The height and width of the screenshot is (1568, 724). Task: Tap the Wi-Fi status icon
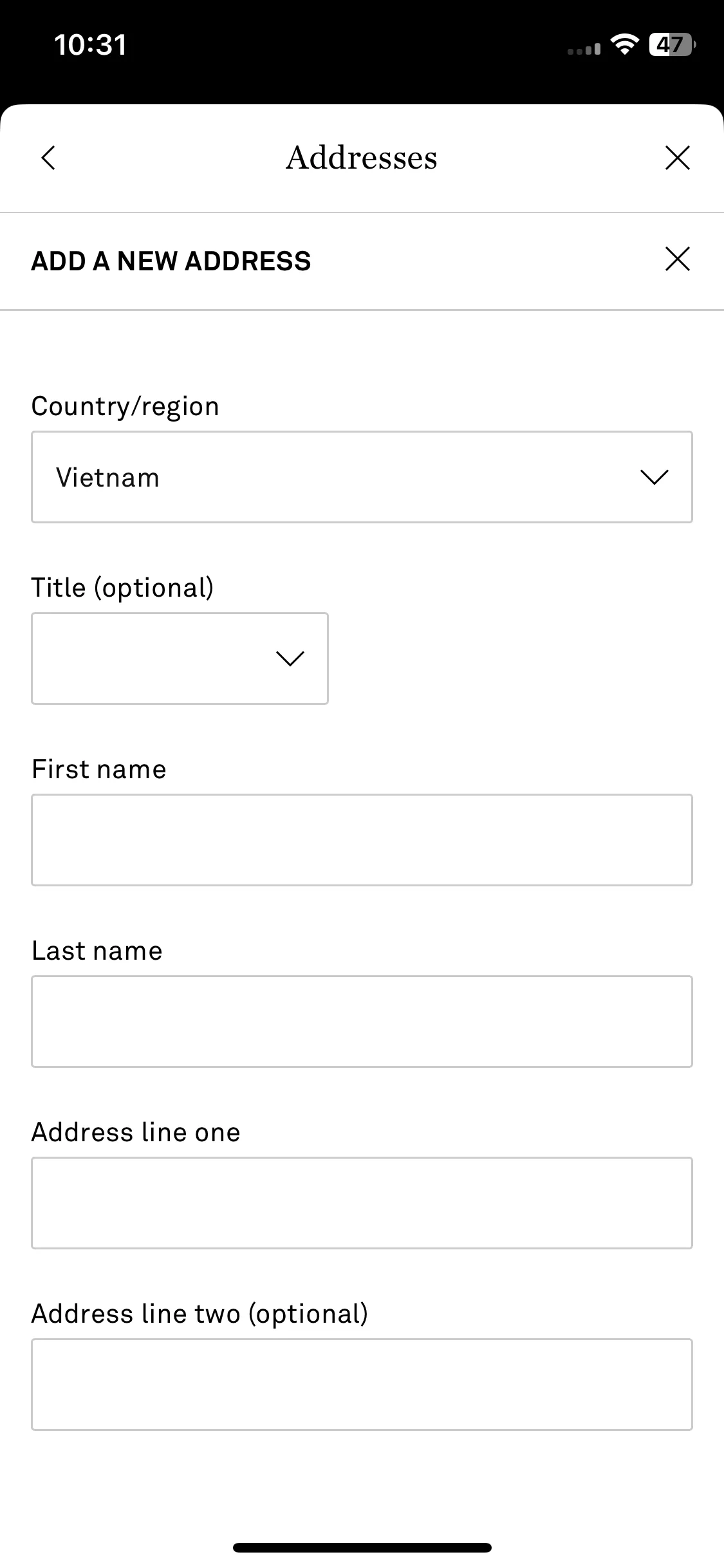click(x=624, y=44)
